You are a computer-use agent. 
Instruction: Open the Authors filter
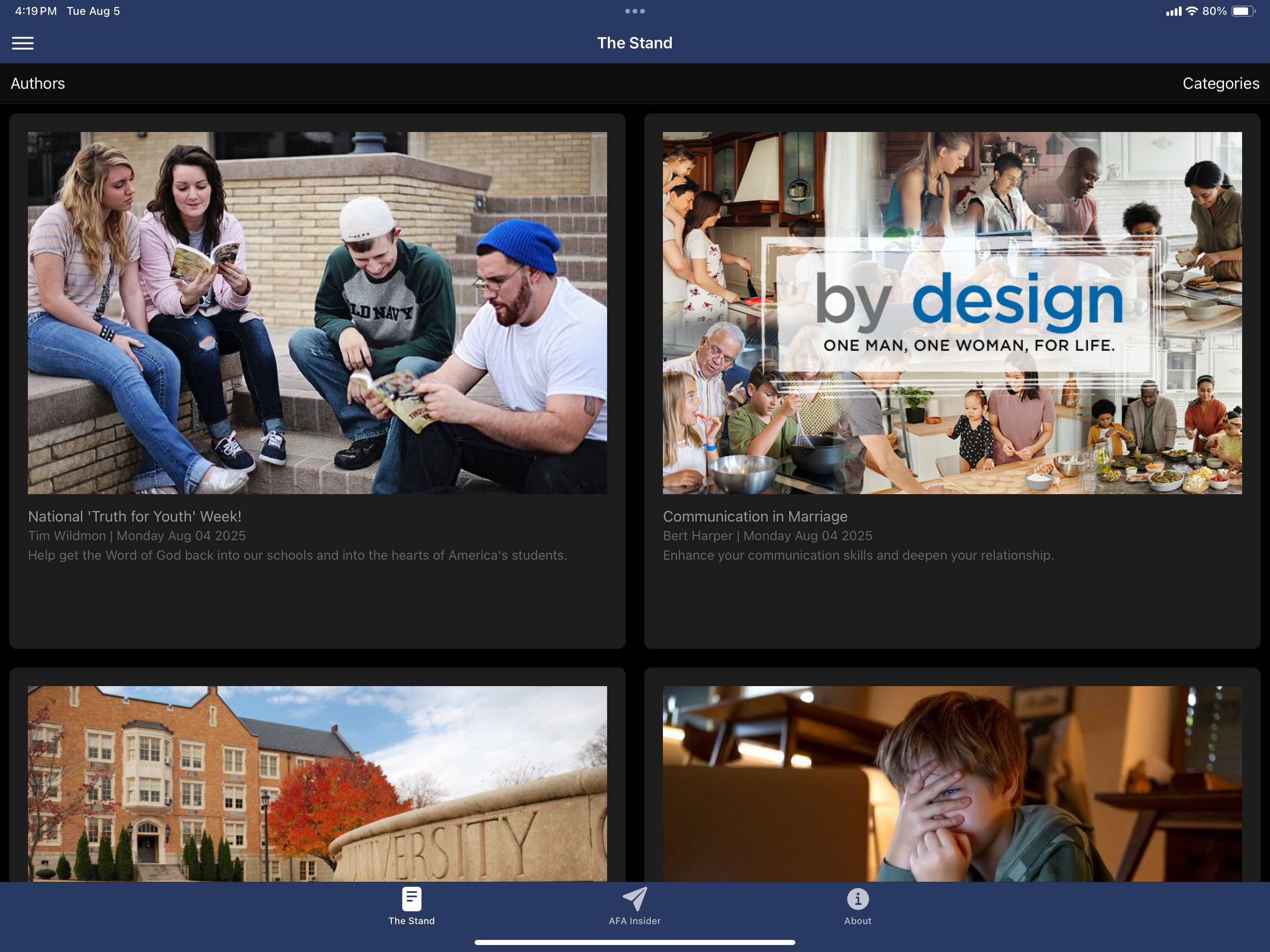(x=38, y=83)
